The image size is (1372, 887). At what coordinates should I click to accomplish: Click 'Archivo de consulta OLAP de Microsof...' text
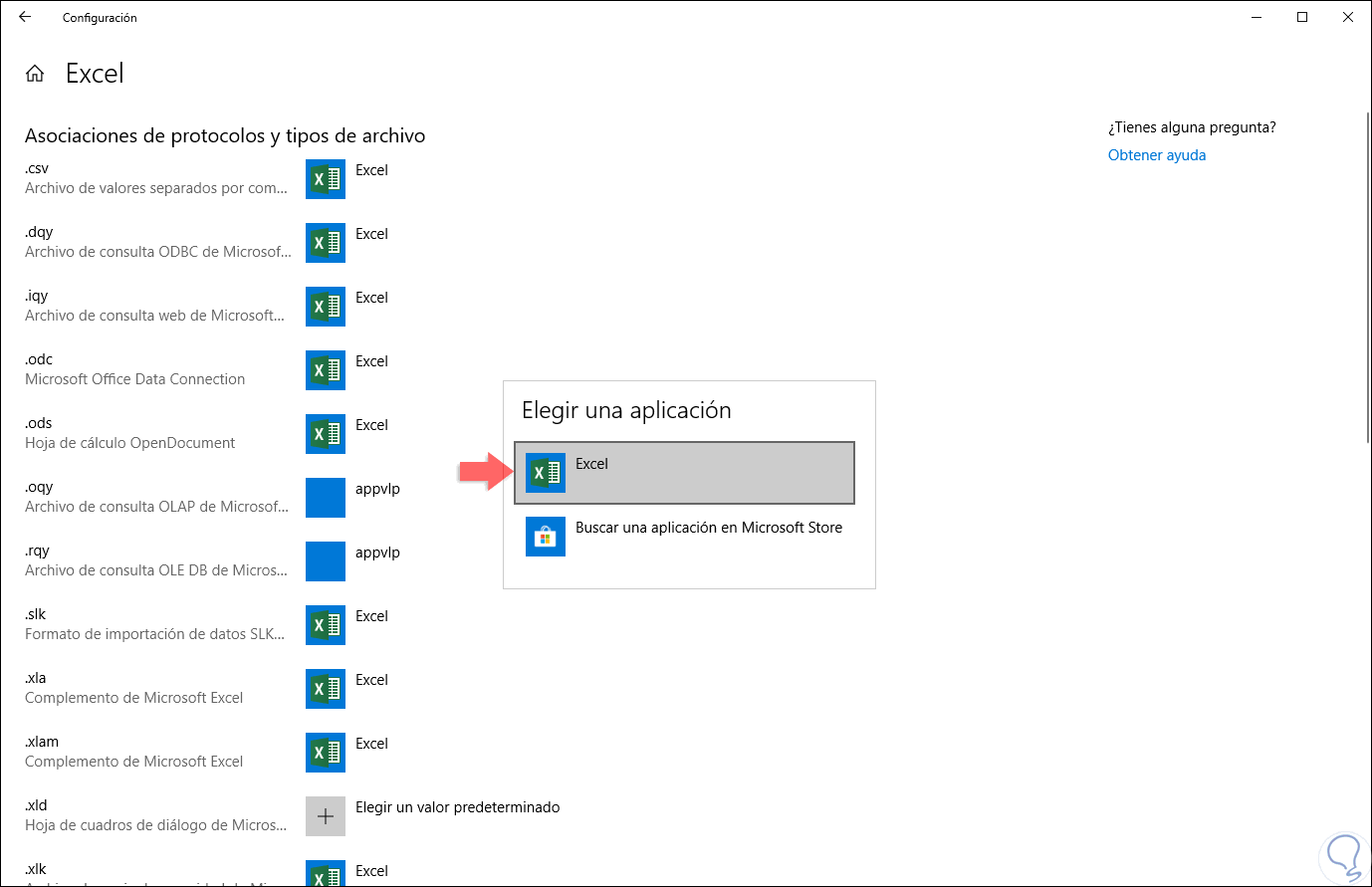[x=157, y=507]
